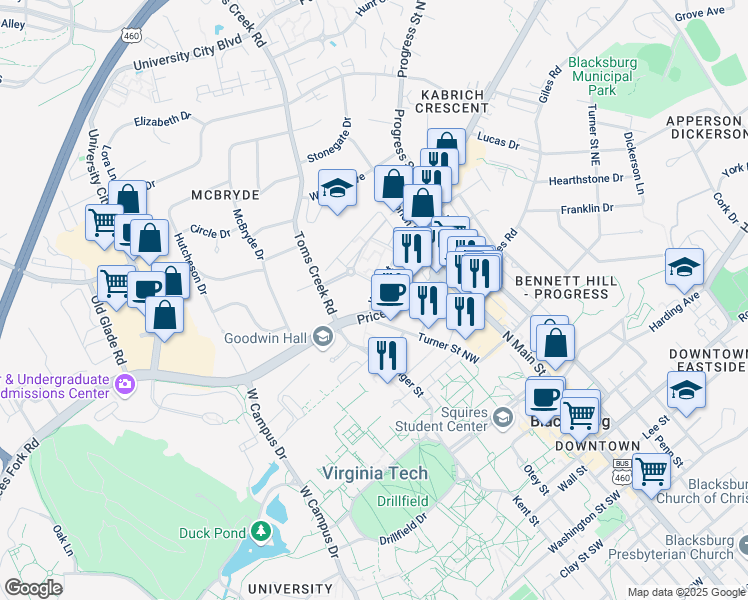The image size is (748, 600).
Task: Select the lowest shopping bag marker by Old Glade Rd
Action: click(164, 318)
